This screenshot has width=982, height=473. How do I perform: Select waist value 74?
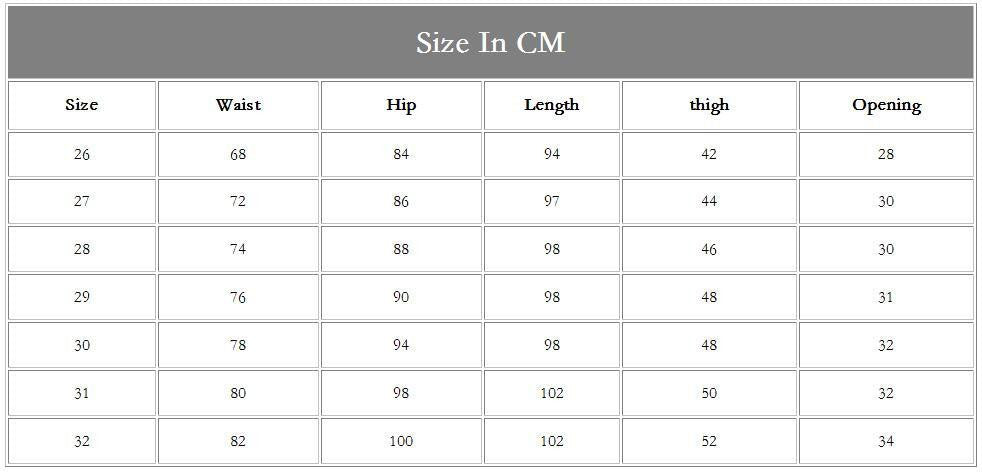[x=238, y=249]
